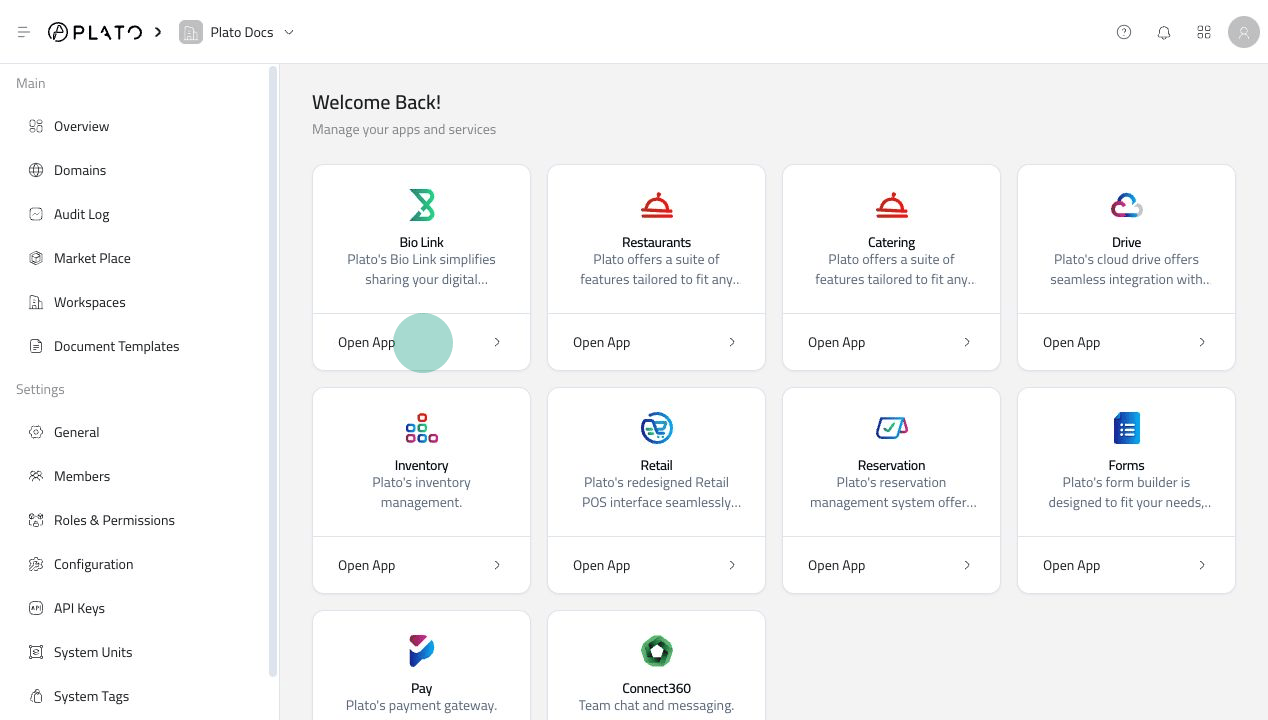The height and width of the screenshot is (720, 1268).
Task: Click the Members people icon
Action: [x=36, y=476]
